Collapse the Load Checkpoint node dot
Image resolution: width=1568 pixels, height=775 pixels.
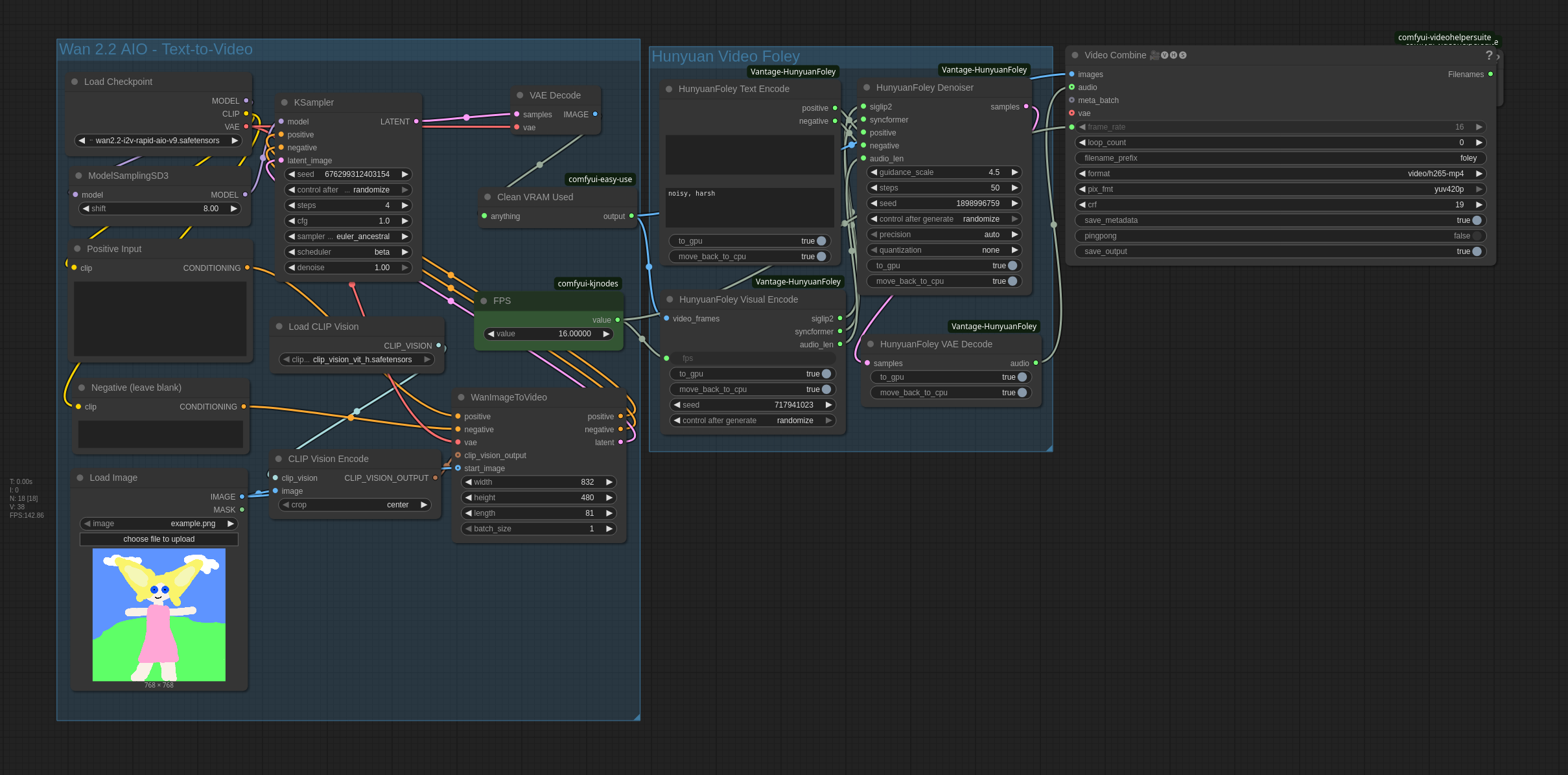click(x=75, y=82)
